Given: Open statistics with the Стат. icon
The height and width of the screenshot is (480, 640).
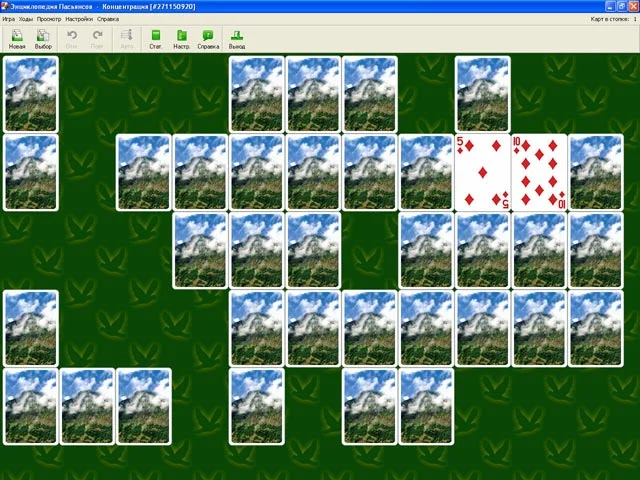Looking at the screenshot, I should coord(156,39).
